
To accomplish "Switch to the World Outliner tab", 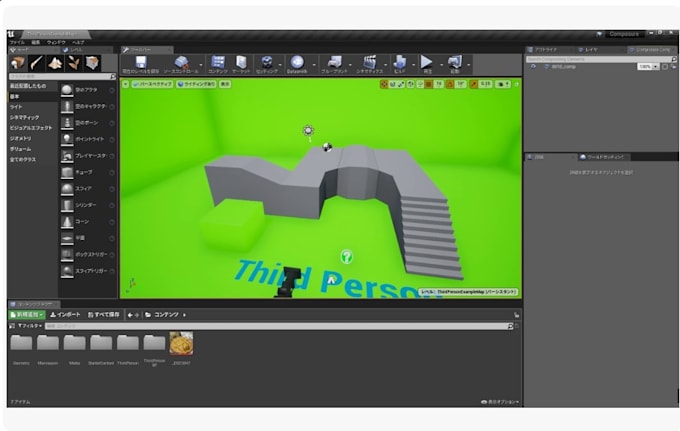I will [x=547, y=50].
